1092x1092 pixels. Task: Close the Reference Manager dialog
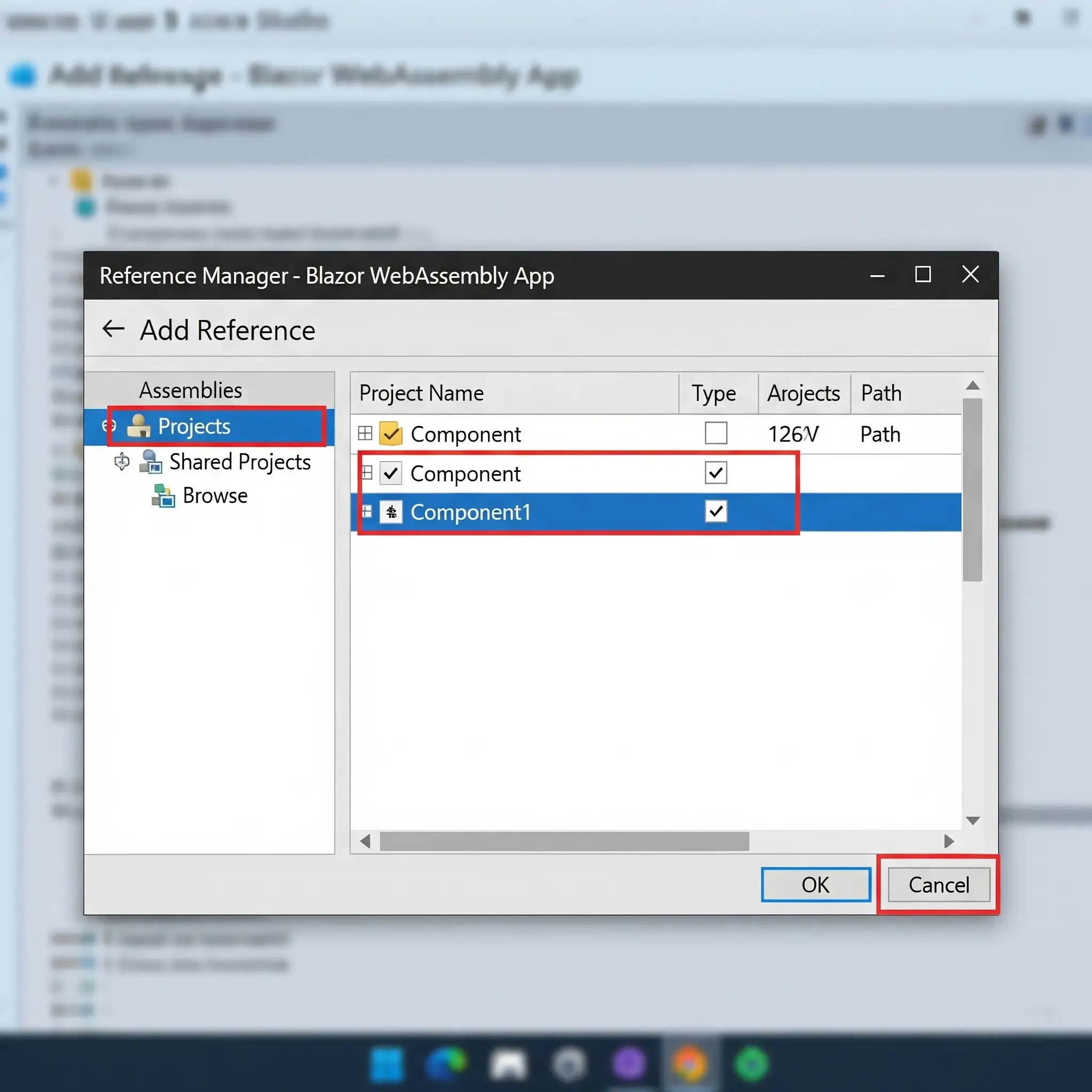tap(970, 275)
